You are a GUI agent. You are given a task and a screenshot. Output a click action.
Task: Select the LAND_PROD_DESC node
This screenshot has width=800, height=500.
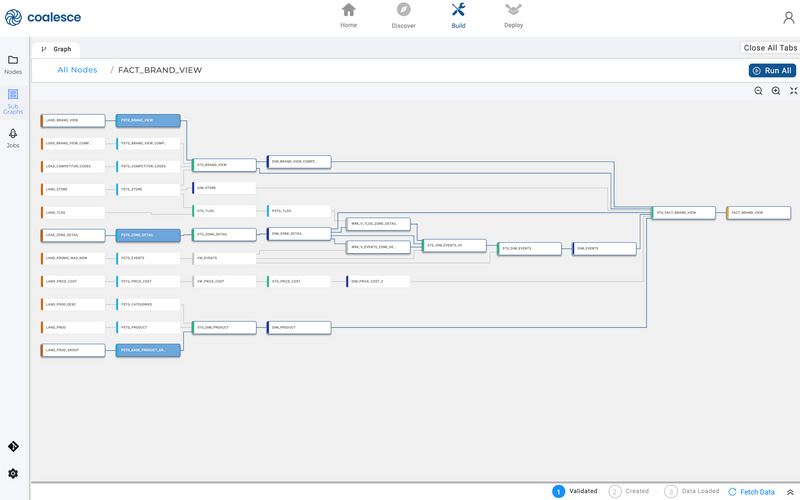73,305
